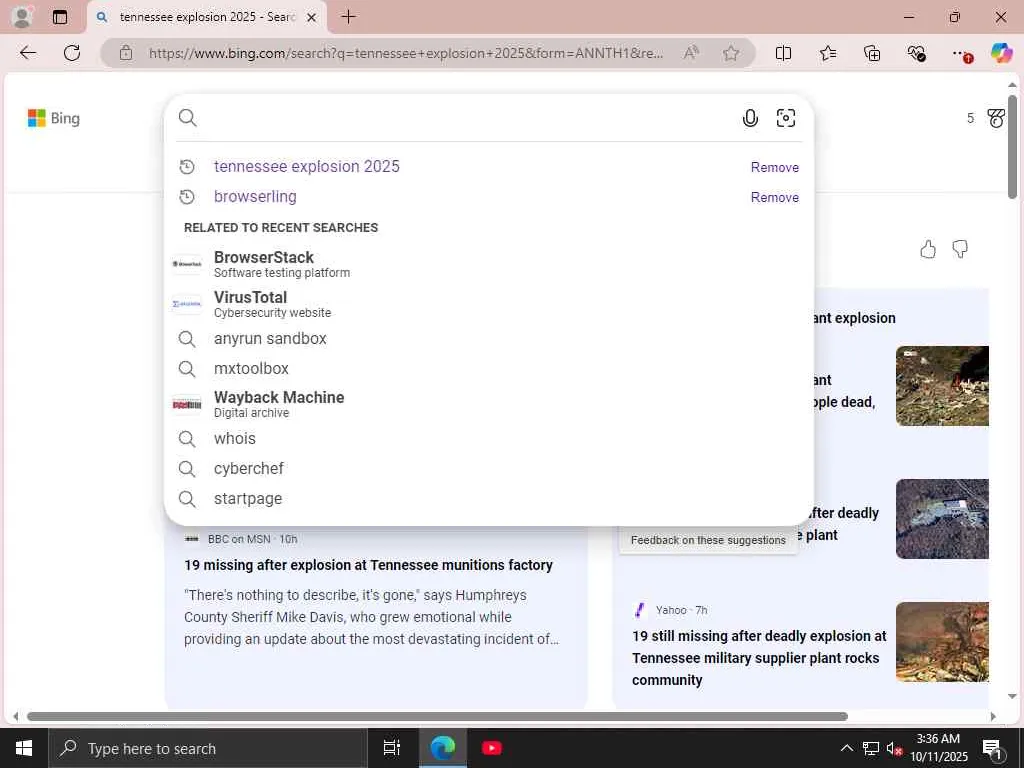Open volume control in system tray
The image size is (1024, 768).
894,748
